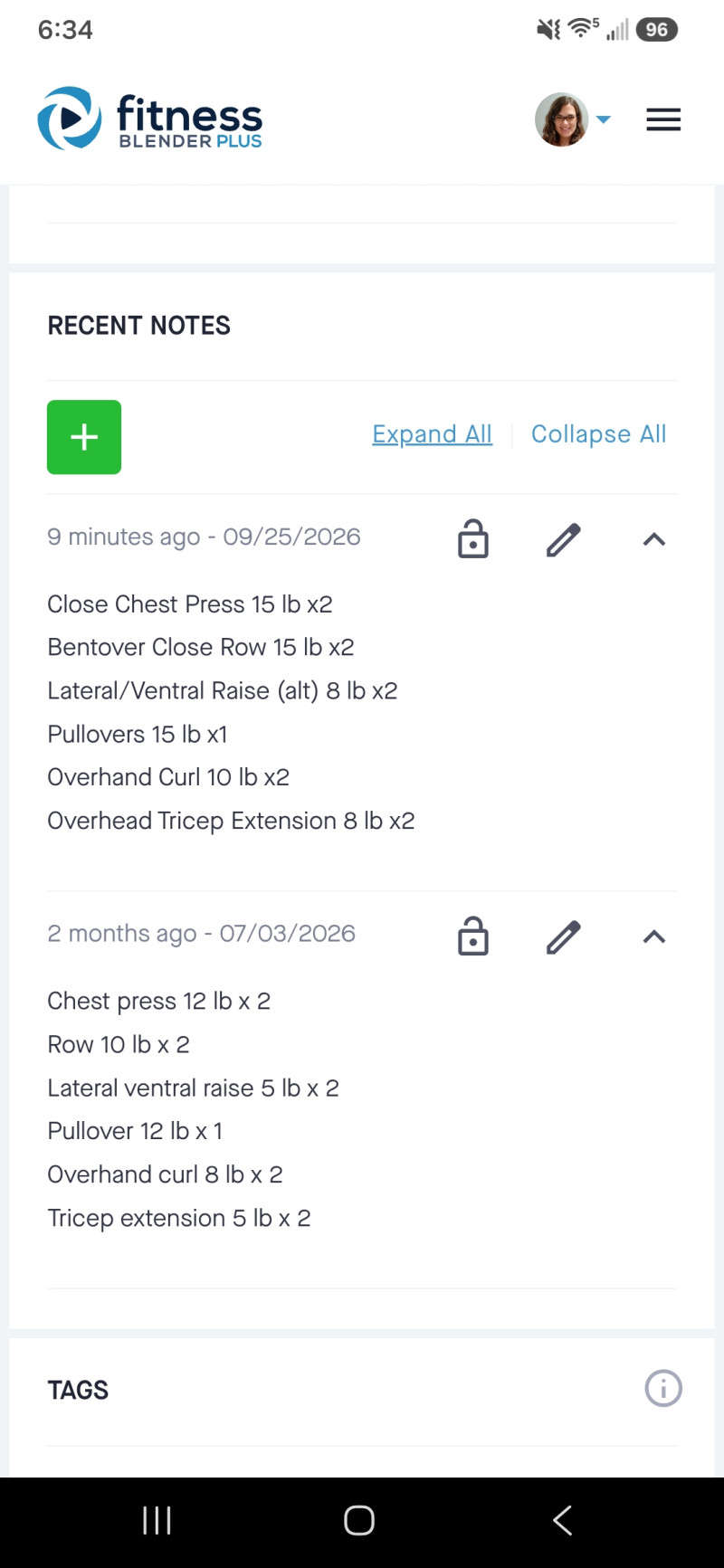Image resolution: width=724 pixels, height=1568 pixels.
Task: Click the Tags section heading
Action: [x=78, y=1390]
